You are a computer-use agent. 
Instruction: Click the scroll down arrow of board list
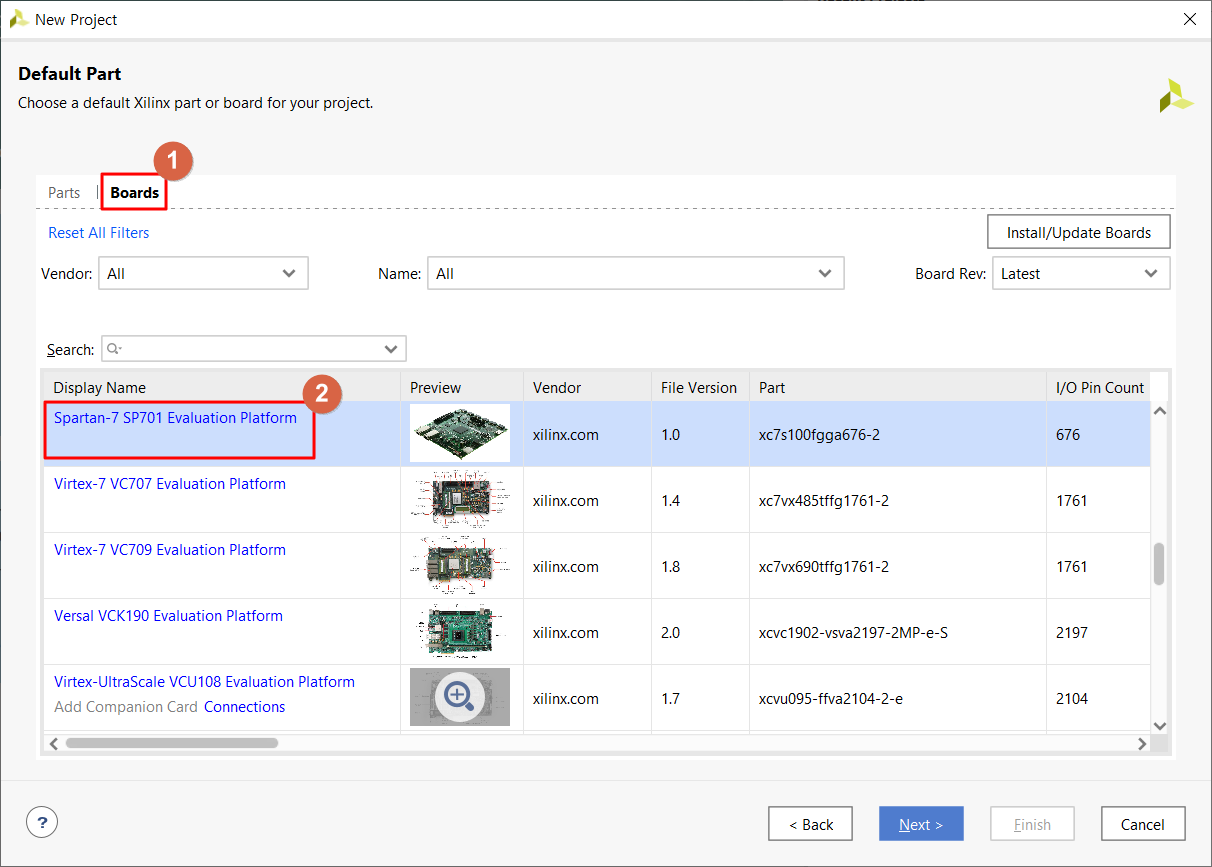(x=1159, y=726)
